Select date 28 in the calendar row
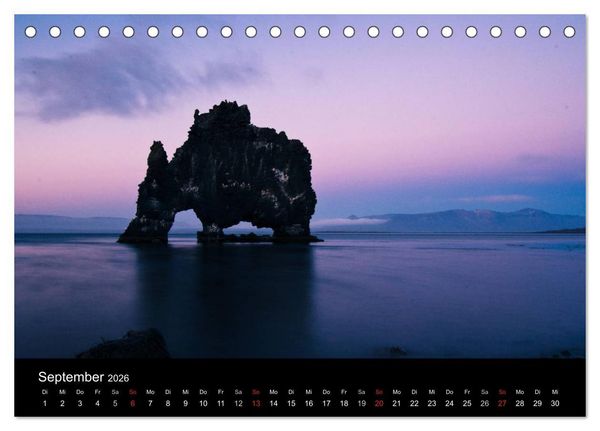The image size is (600, 431). (x=520, y=403)
